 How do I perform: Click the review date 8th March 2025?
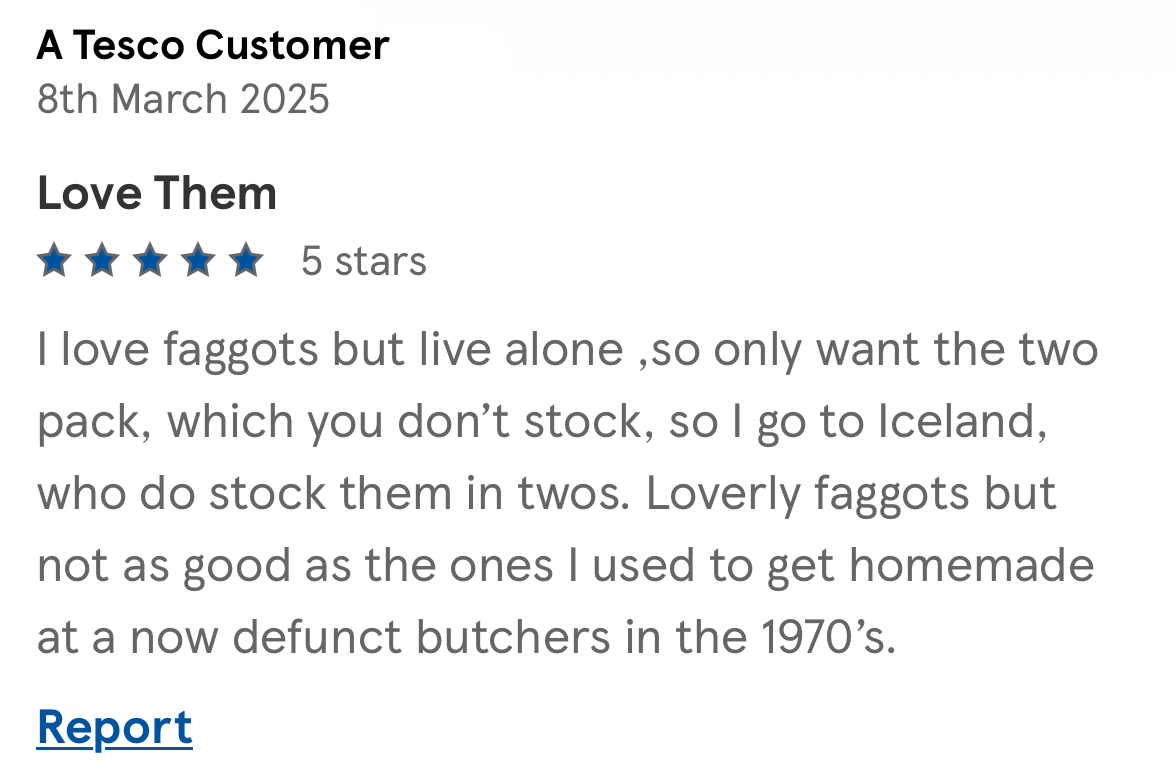pyautogui.click(x=183, y=99)
